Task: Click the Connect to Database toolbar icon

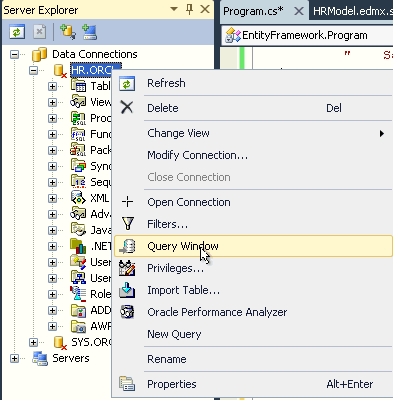Action: [x=68, y=32]
